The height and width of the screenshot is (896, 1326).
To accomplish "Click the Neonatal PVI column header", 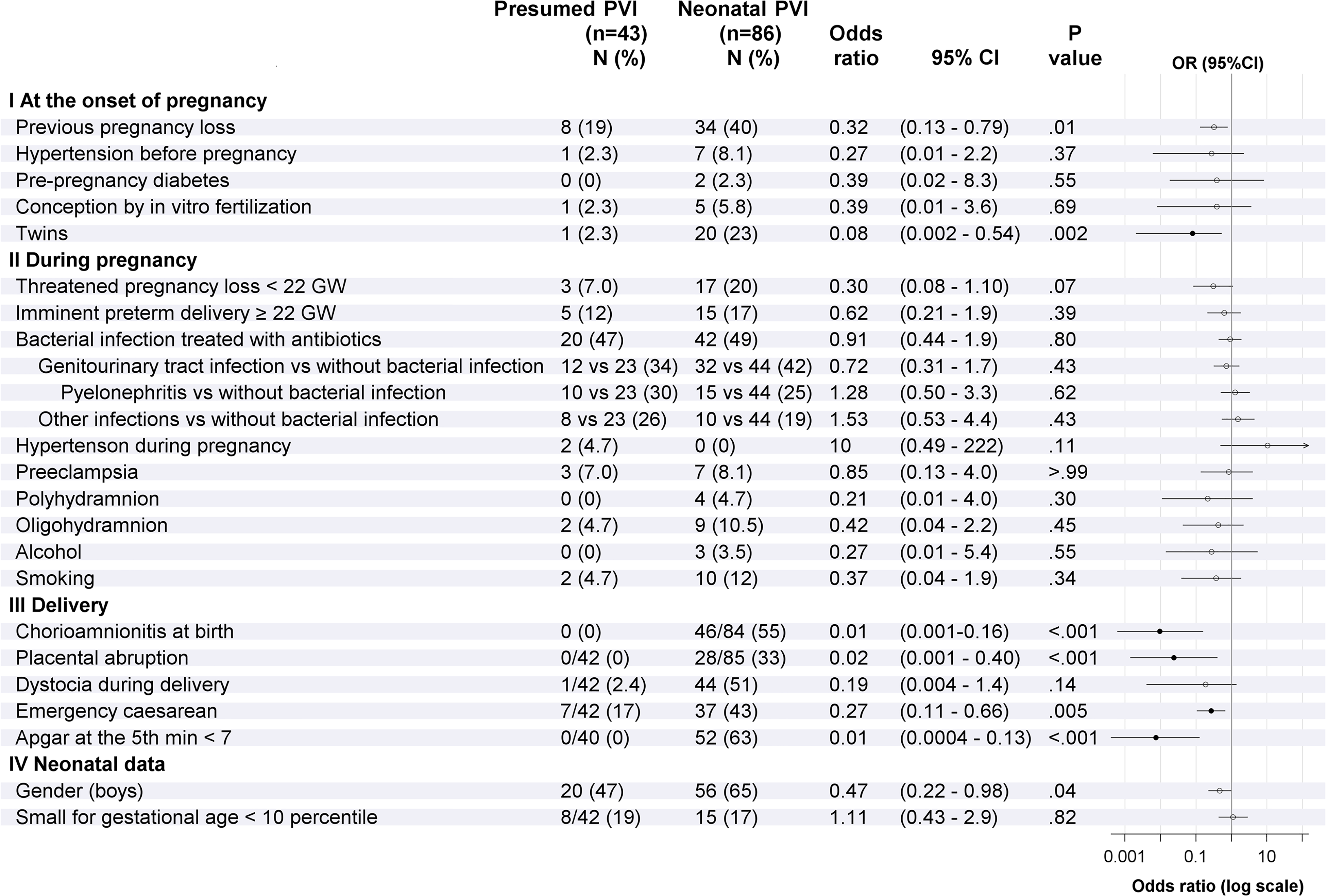I will coord(744,34).
